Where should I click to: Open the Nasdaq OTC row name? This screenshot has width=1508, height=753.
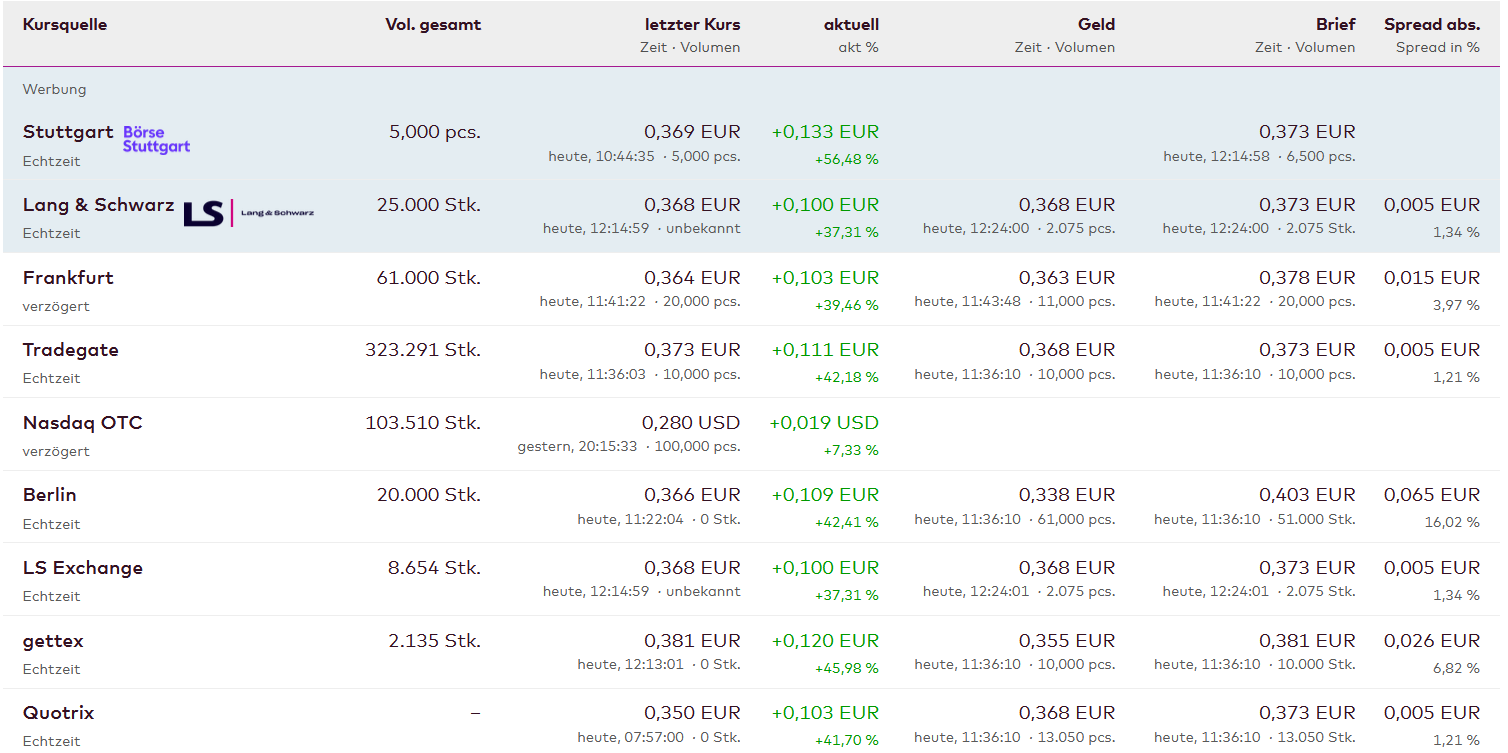point(83,423)
